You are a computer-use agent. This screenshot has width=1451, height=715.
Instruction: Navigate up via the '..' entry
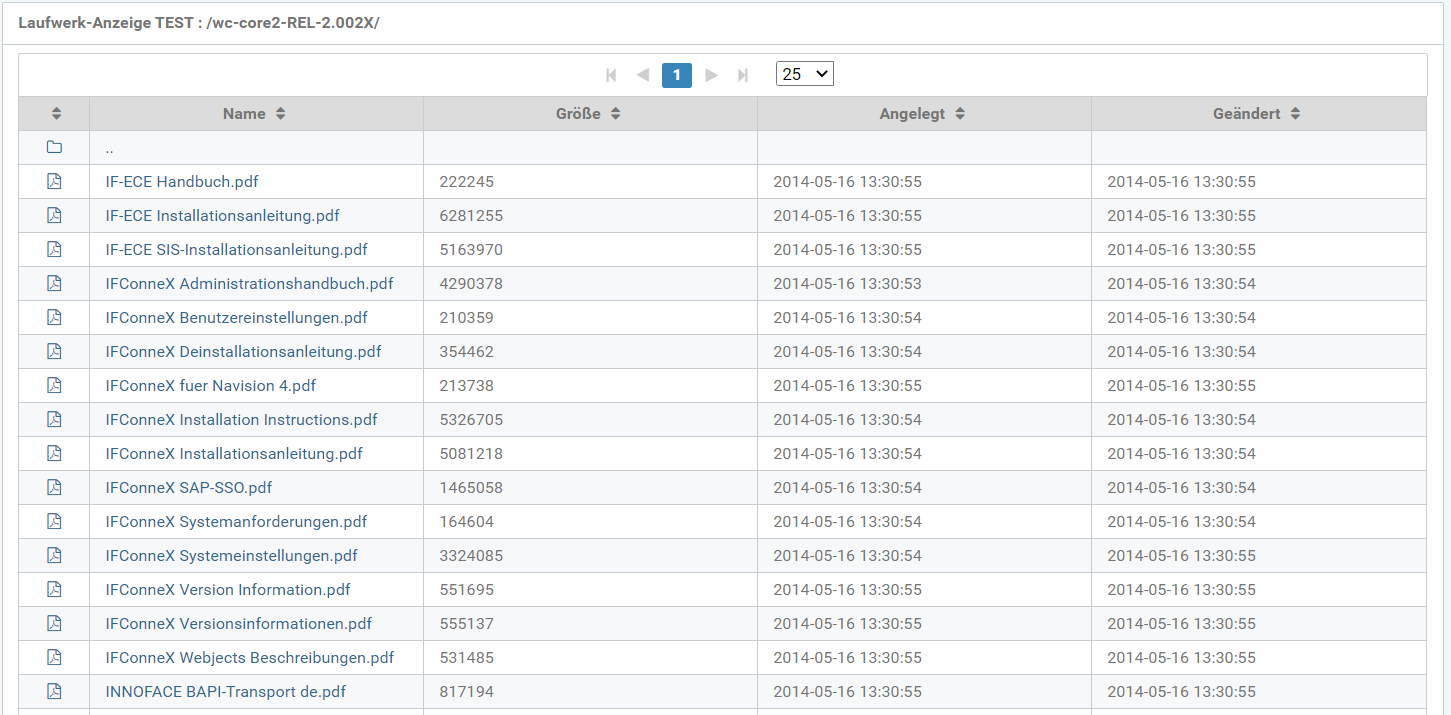[109, 149]
